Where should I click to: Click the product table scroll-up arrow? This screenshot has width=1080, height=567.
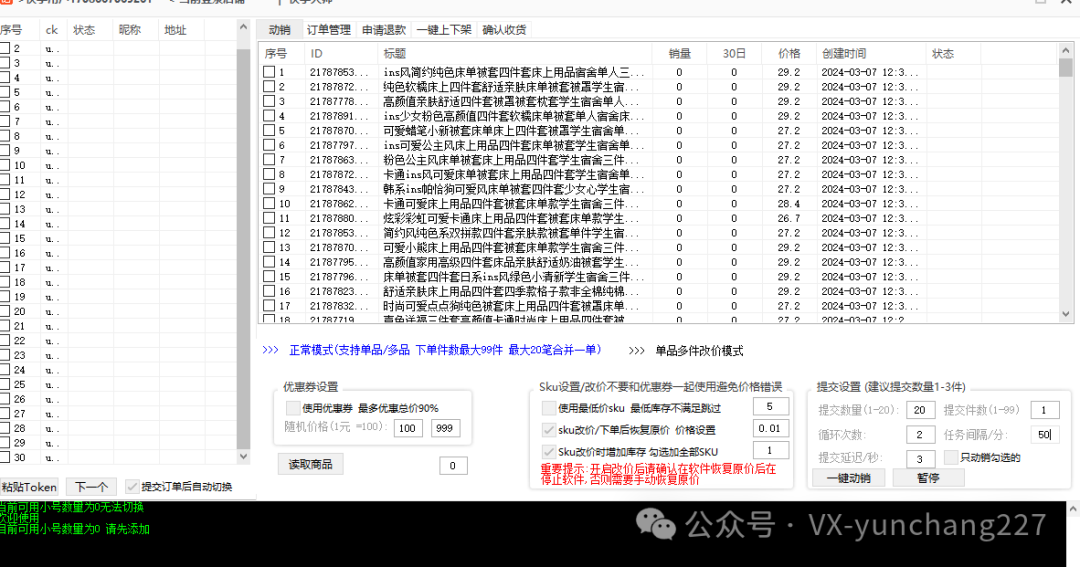coord(1066,51)
